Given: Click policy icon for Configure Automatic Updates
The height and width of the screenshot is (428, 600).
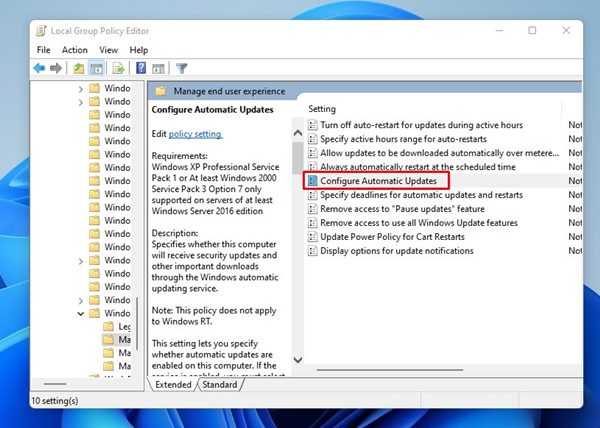Looking at the screenshot, I should tap(313, 181).
